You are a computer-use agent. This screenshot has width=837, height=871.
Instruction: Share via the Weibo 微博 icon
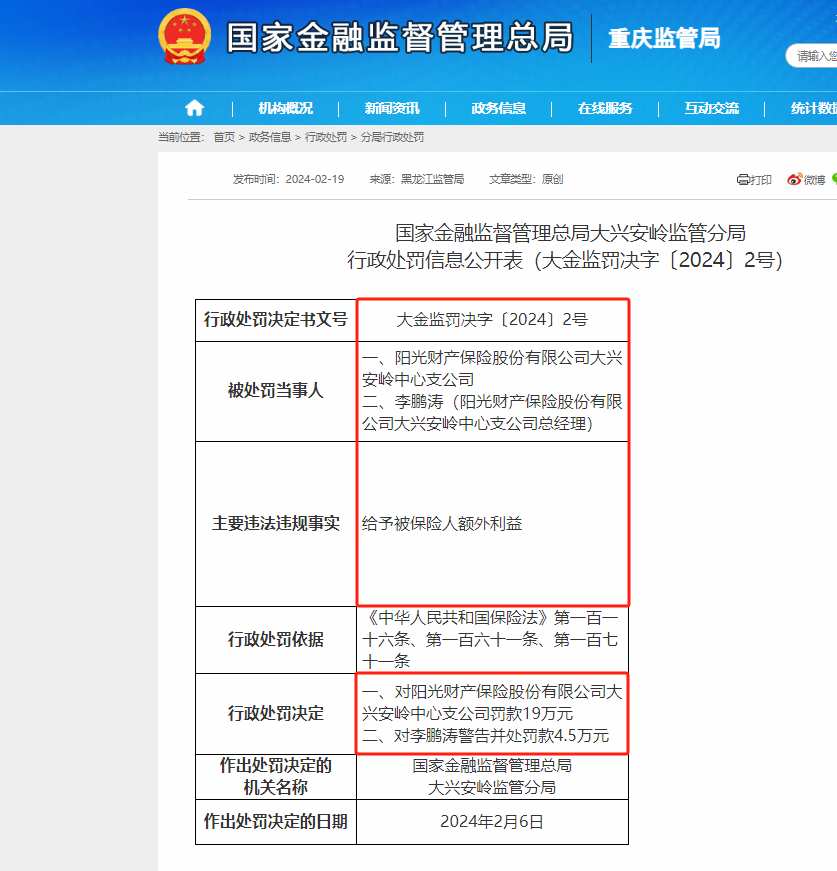(806, 179)
